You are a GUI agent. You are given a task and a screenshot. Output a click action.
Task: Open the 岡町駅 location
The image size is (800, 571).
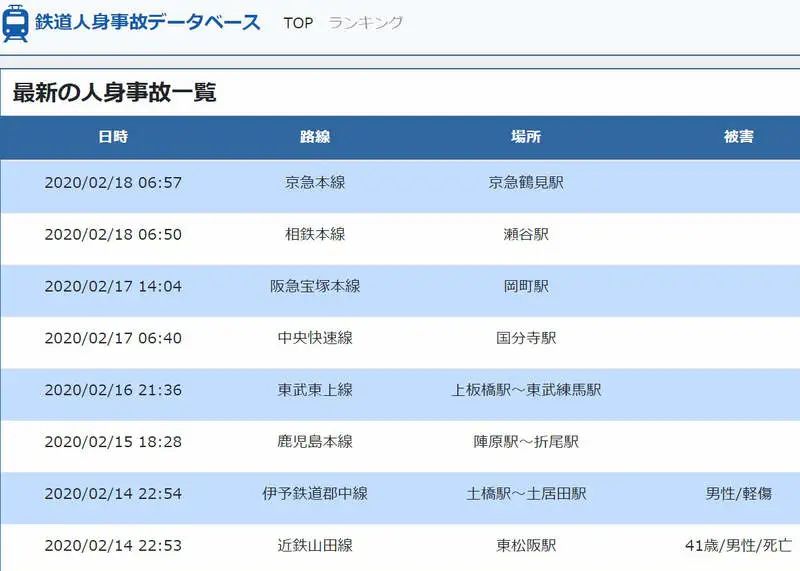point(526,286)
